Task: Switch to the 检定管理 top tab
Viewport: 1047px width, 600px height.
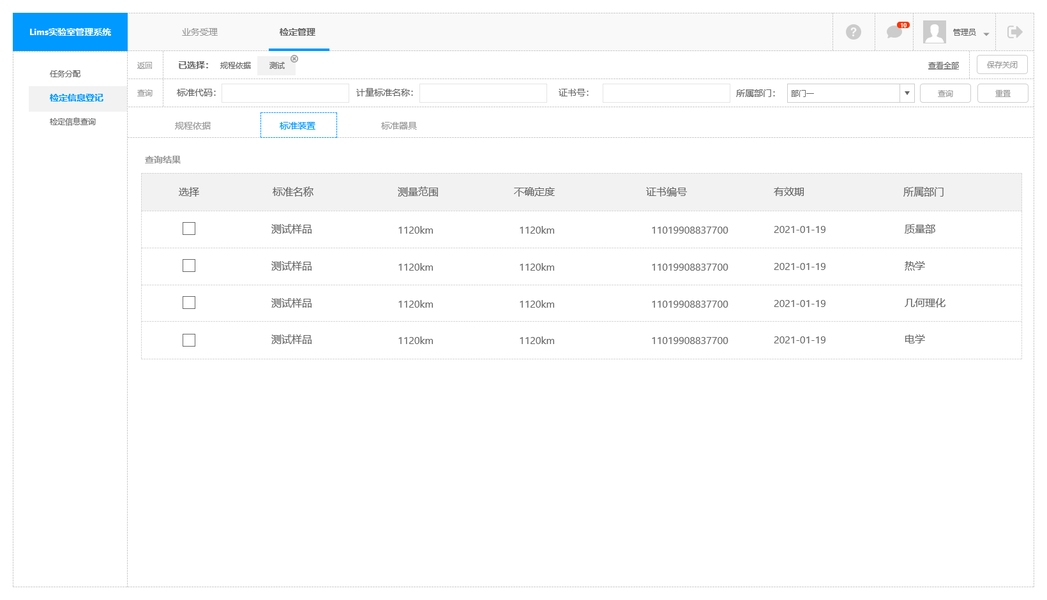Action: pyautogui.click(x=297, y=32)
